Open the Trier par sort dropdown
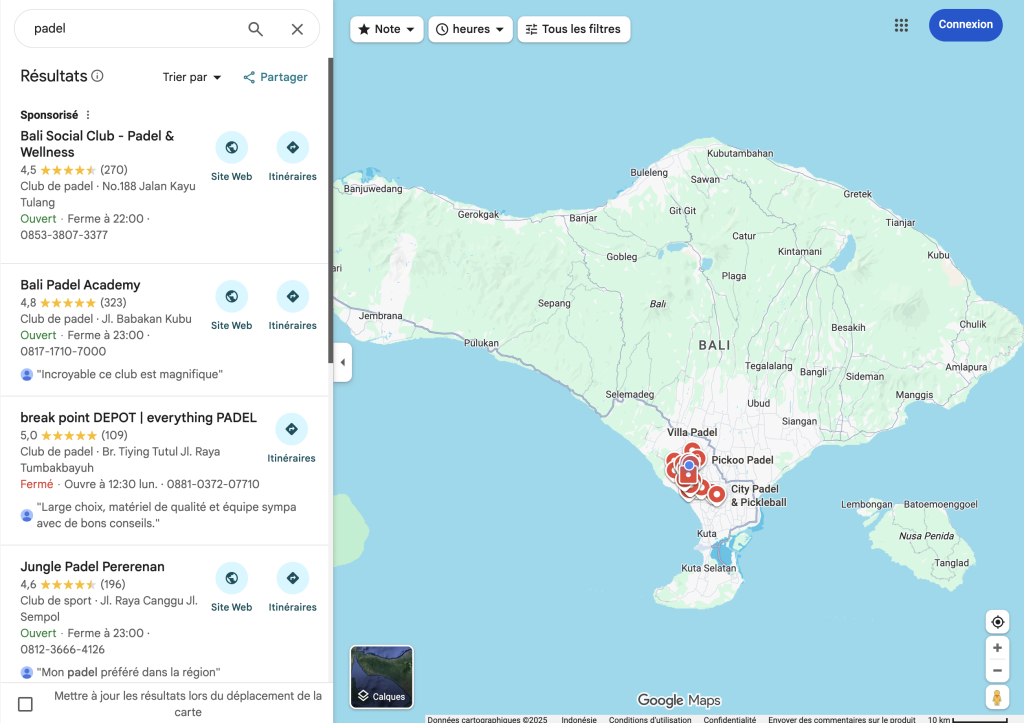 pyautogui.click(x=192, y=77)
